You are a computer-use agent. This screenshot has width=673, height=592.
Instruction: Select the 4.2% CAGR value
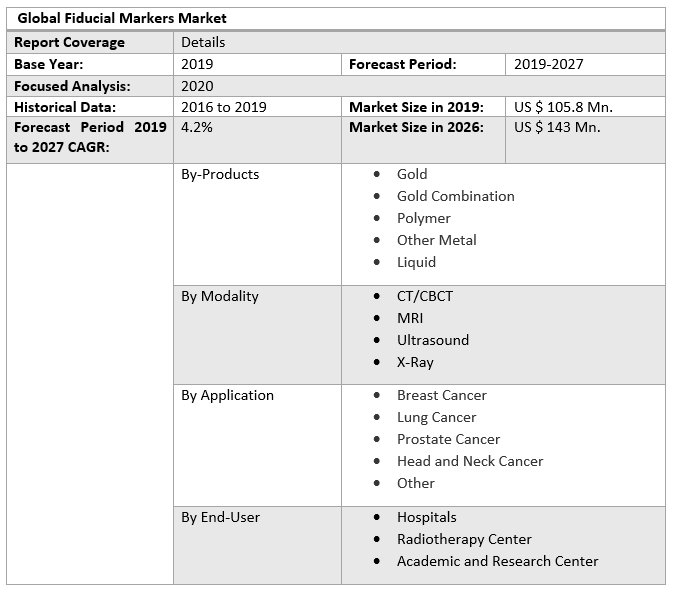coord(197,127)
